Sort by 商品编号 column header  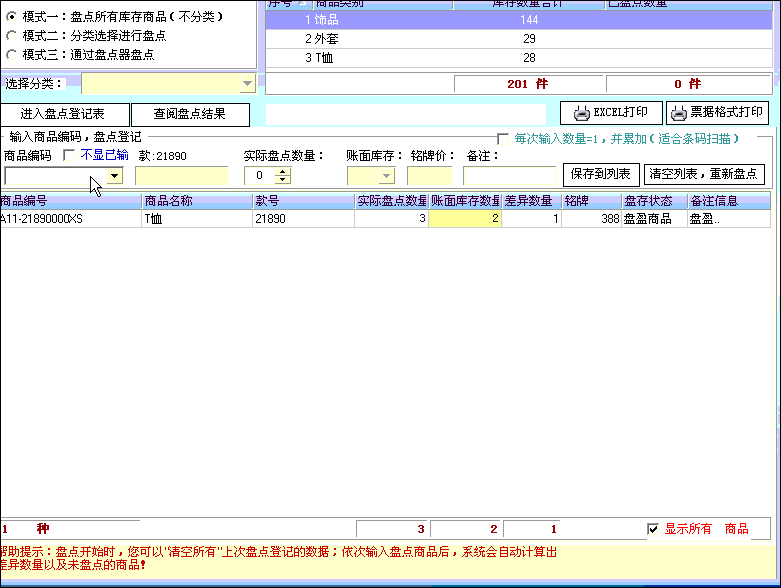[x=70, y=201]
